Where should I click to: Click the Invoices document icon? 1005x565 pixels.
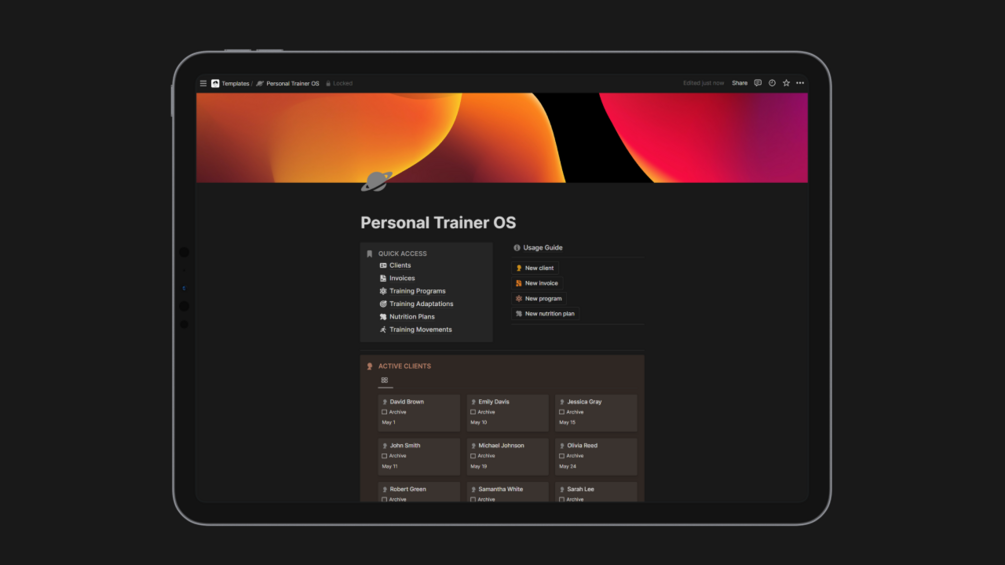click(x=383, y=278)
